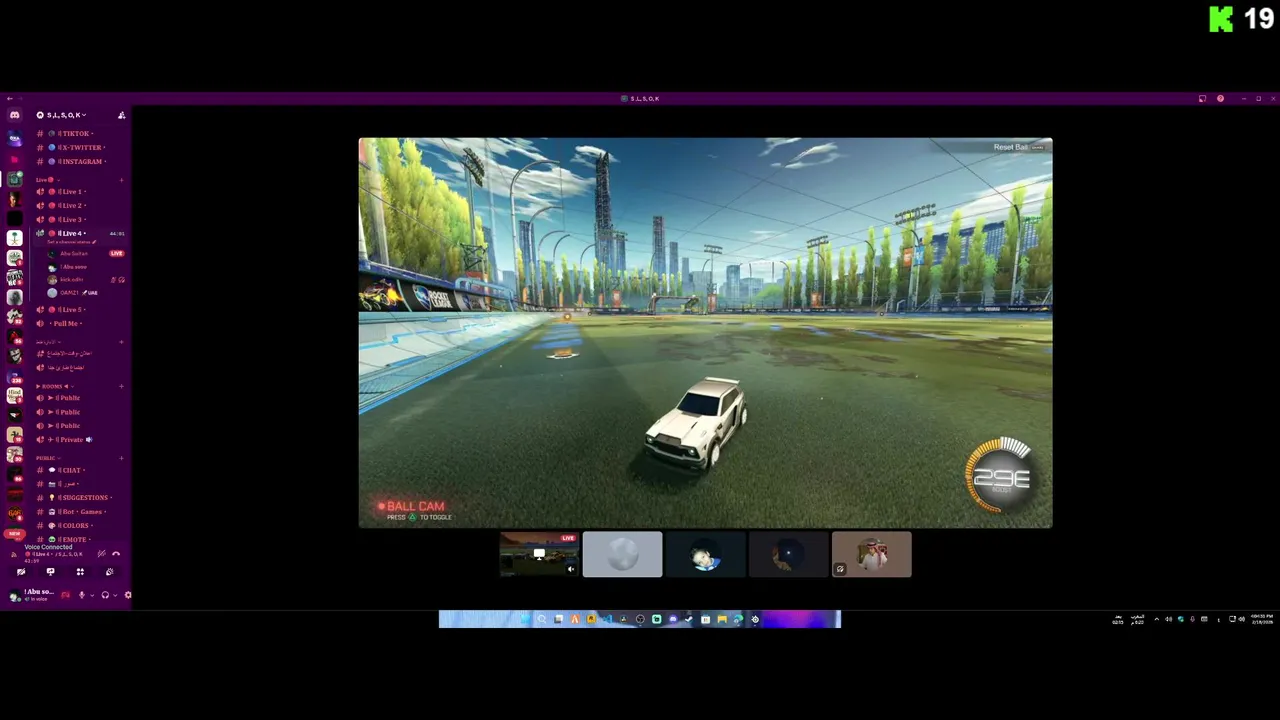This screenshot has height=720, width=1280.
Task: Open the TIKTOK text channel
Action: tap(76, 133)
